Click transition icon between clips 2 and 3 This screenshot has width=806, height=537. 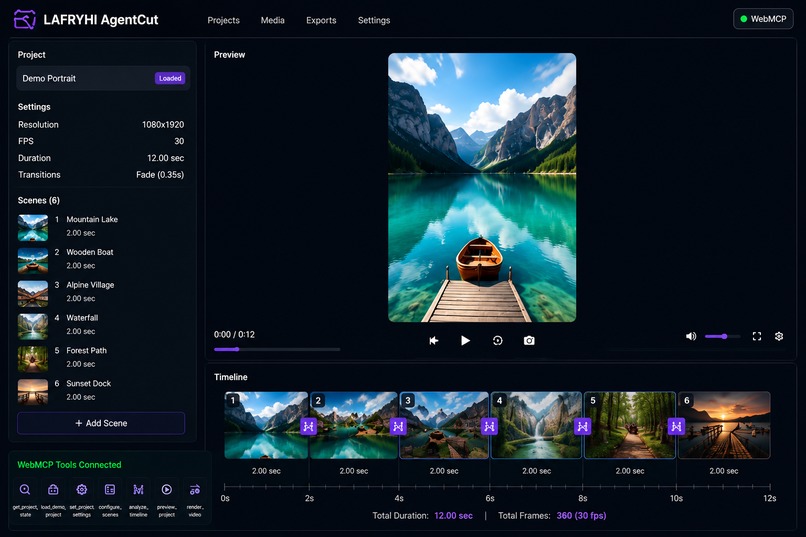tap(398, 426)
